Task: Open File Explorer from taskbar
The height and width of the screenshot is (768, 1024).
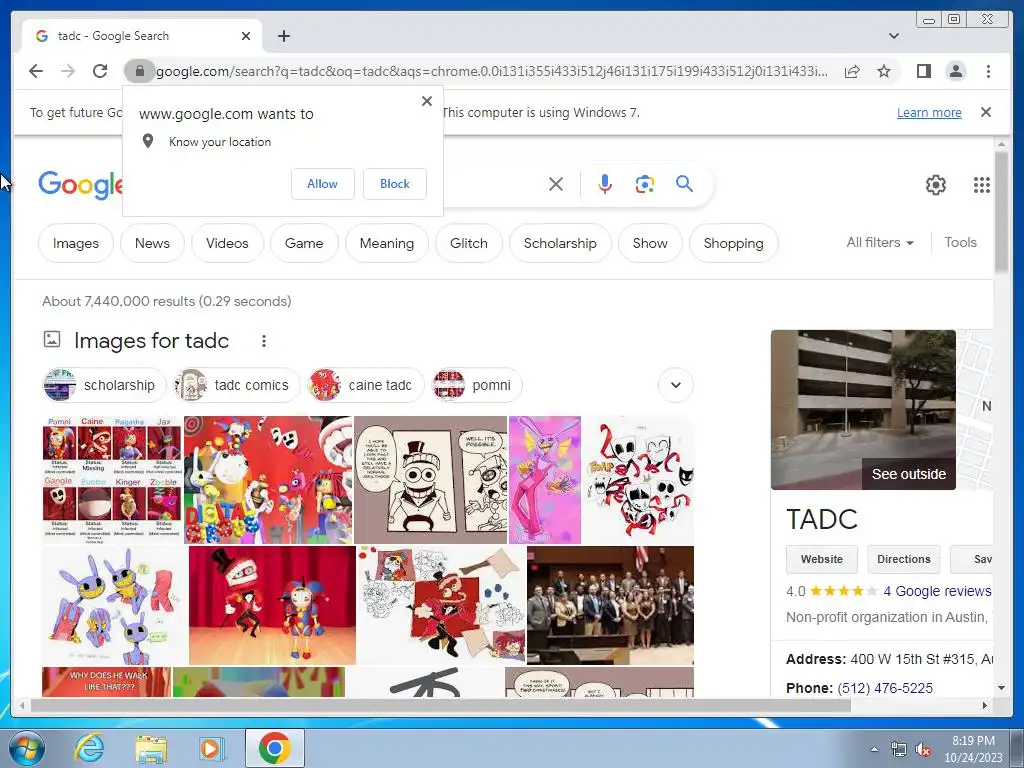Action: coord(151,749)
